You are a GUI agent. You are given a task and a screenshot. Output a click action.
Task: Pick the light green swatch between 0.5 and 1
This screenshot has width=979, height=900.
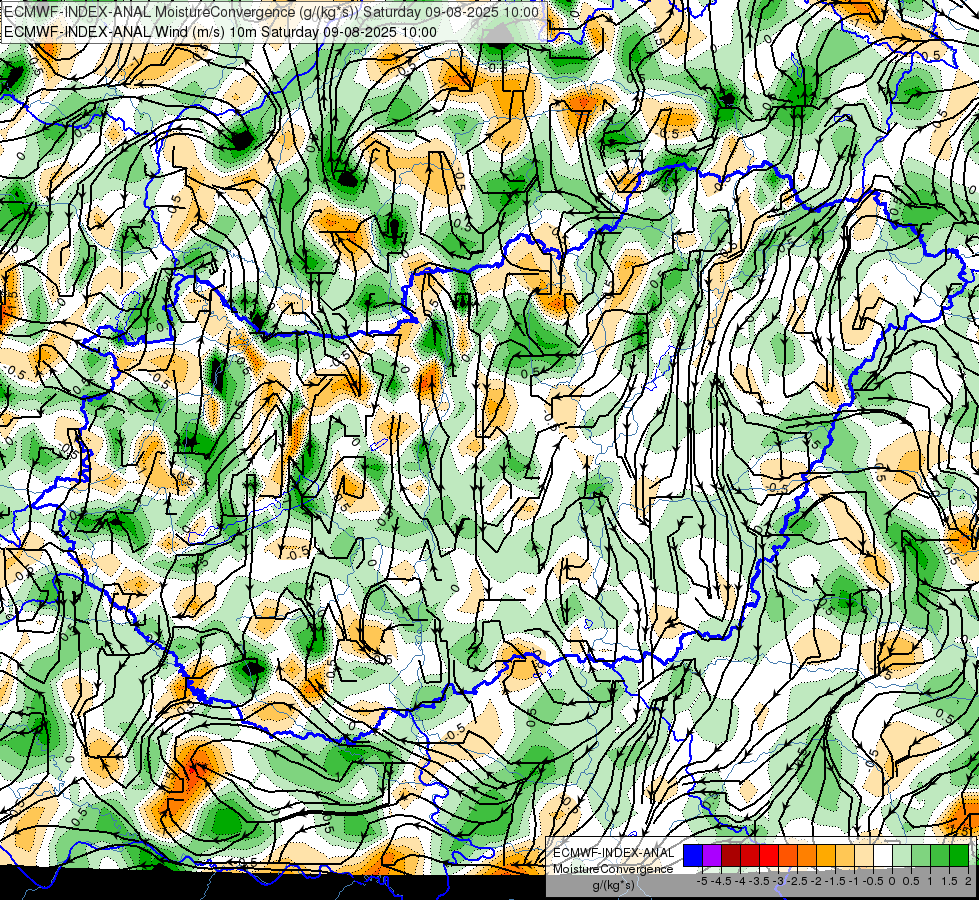pyautogui.click(x=921, y=856)
